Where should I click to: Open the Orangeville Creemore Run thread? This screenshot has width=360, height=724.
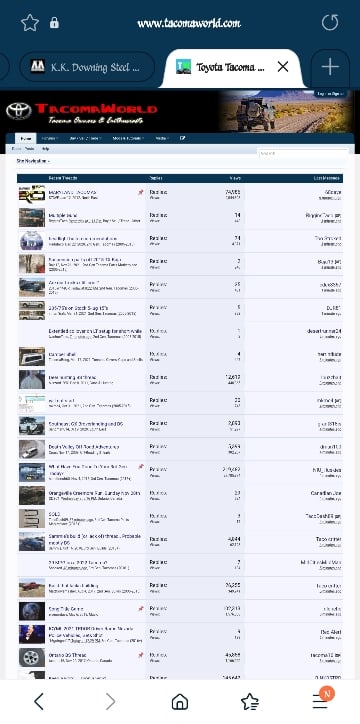pos(94,493)
